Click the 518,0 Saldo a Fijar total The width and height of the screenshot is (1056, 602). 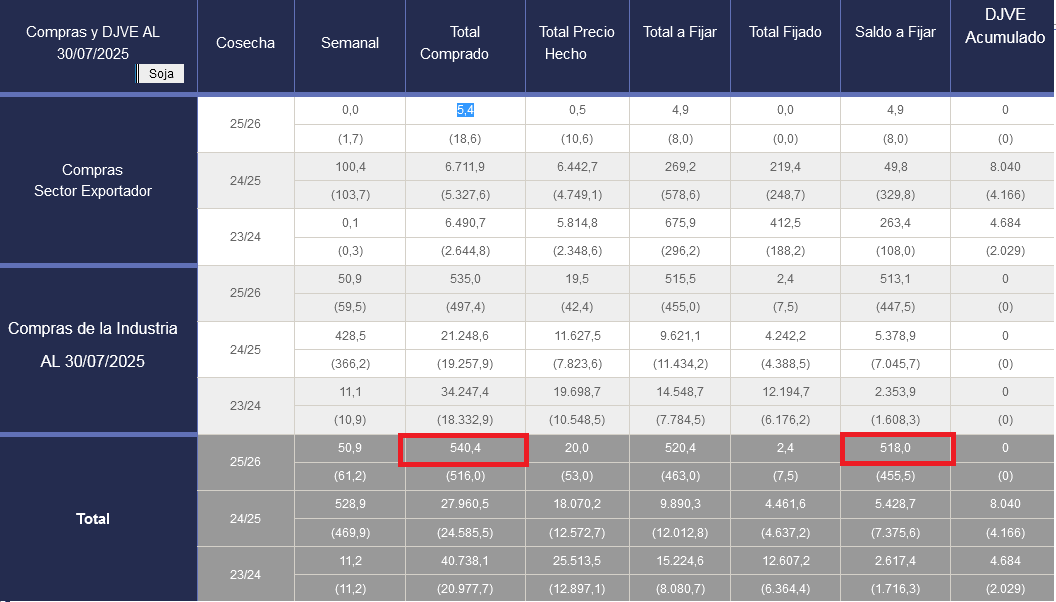coord(895,448)
